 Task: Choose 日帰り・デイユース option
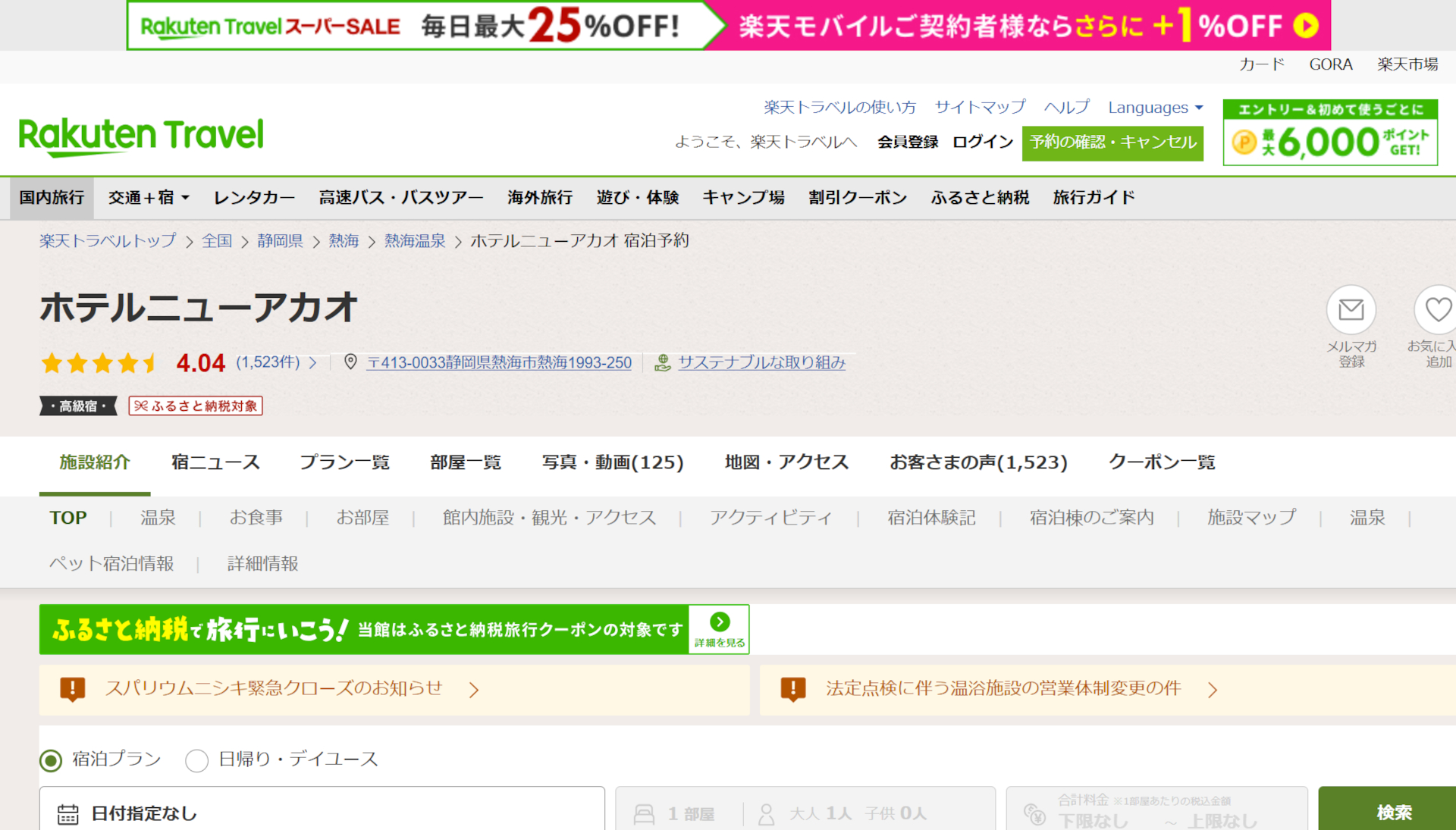197,760
